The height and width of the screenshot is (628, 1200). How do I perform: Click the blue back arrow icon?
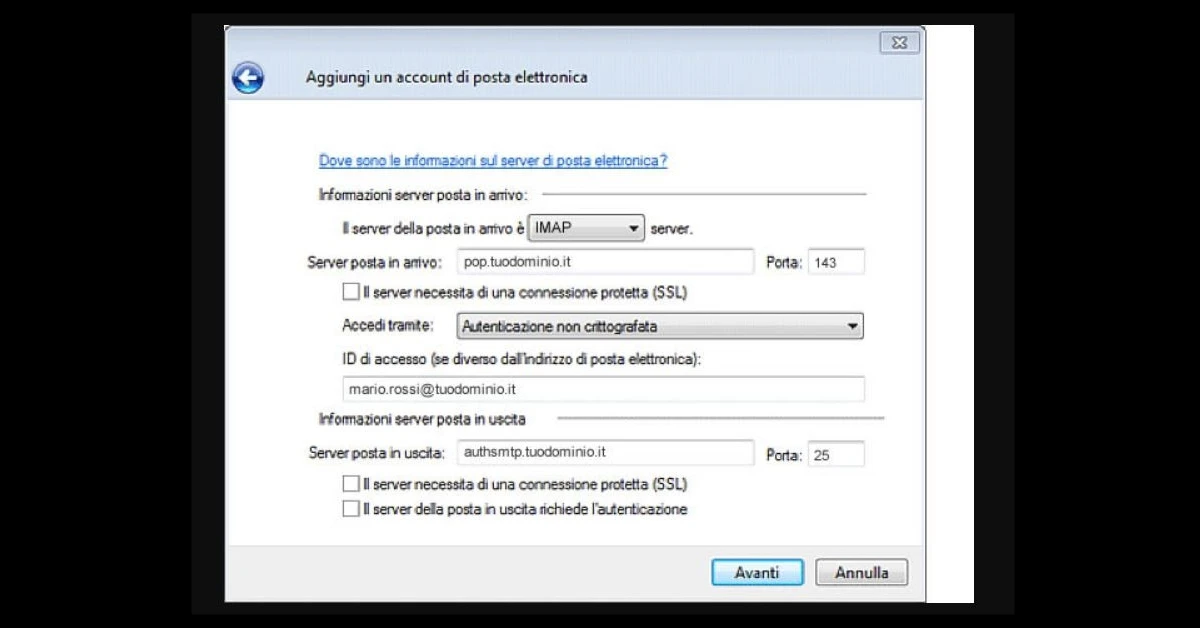(x=247, y=77)
